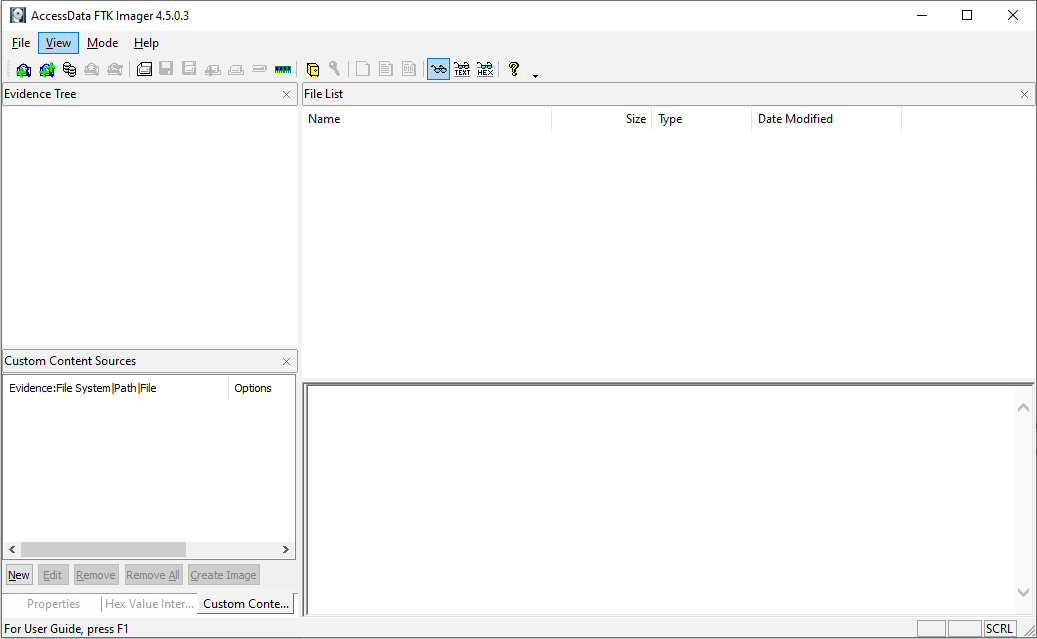The height and width of the screenshot is (639, 1037).
Task: Minimize the FTK Imager window
Action: point(922,15)
